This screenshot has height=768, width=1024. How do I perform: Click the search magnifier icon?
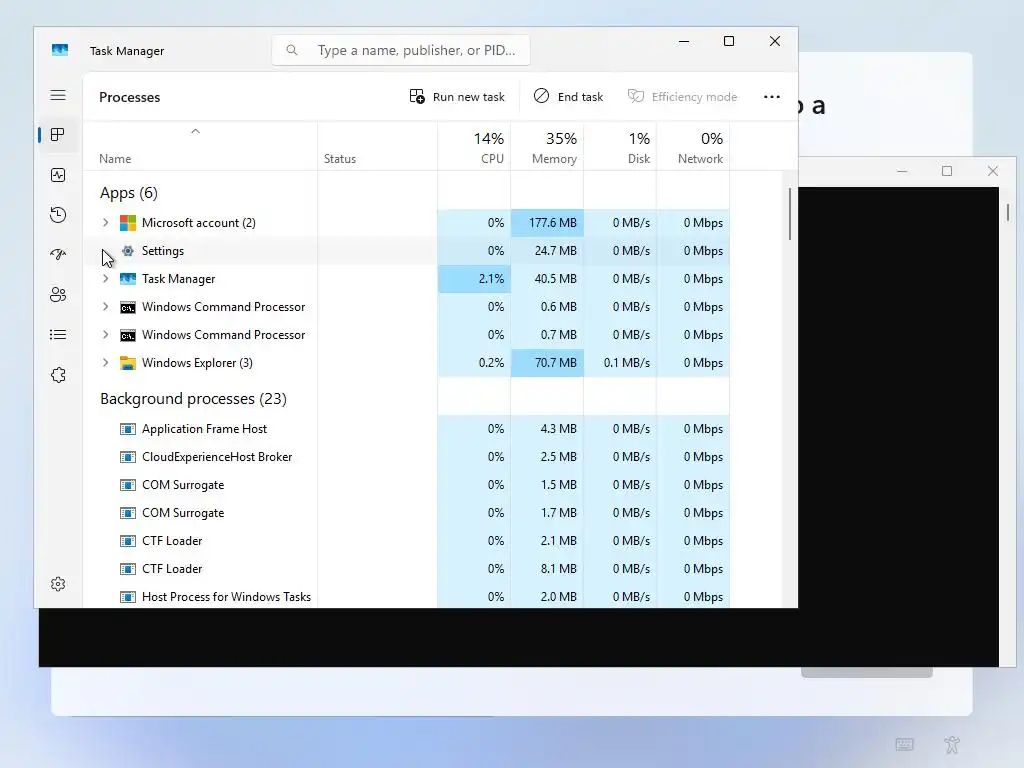pos(292,50)
